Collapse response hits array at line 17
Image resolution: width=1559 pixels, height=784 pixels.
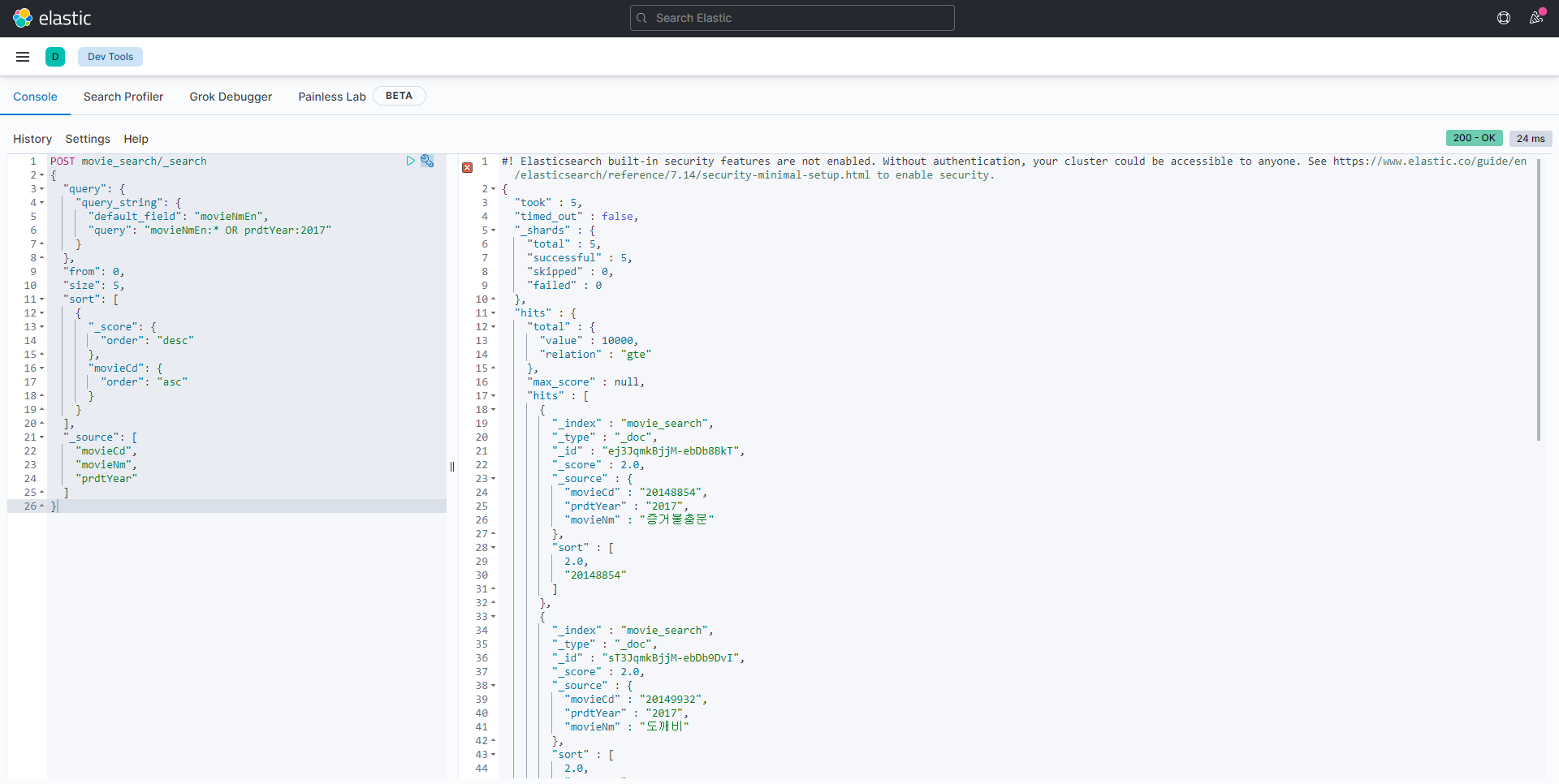coord(493,396)
